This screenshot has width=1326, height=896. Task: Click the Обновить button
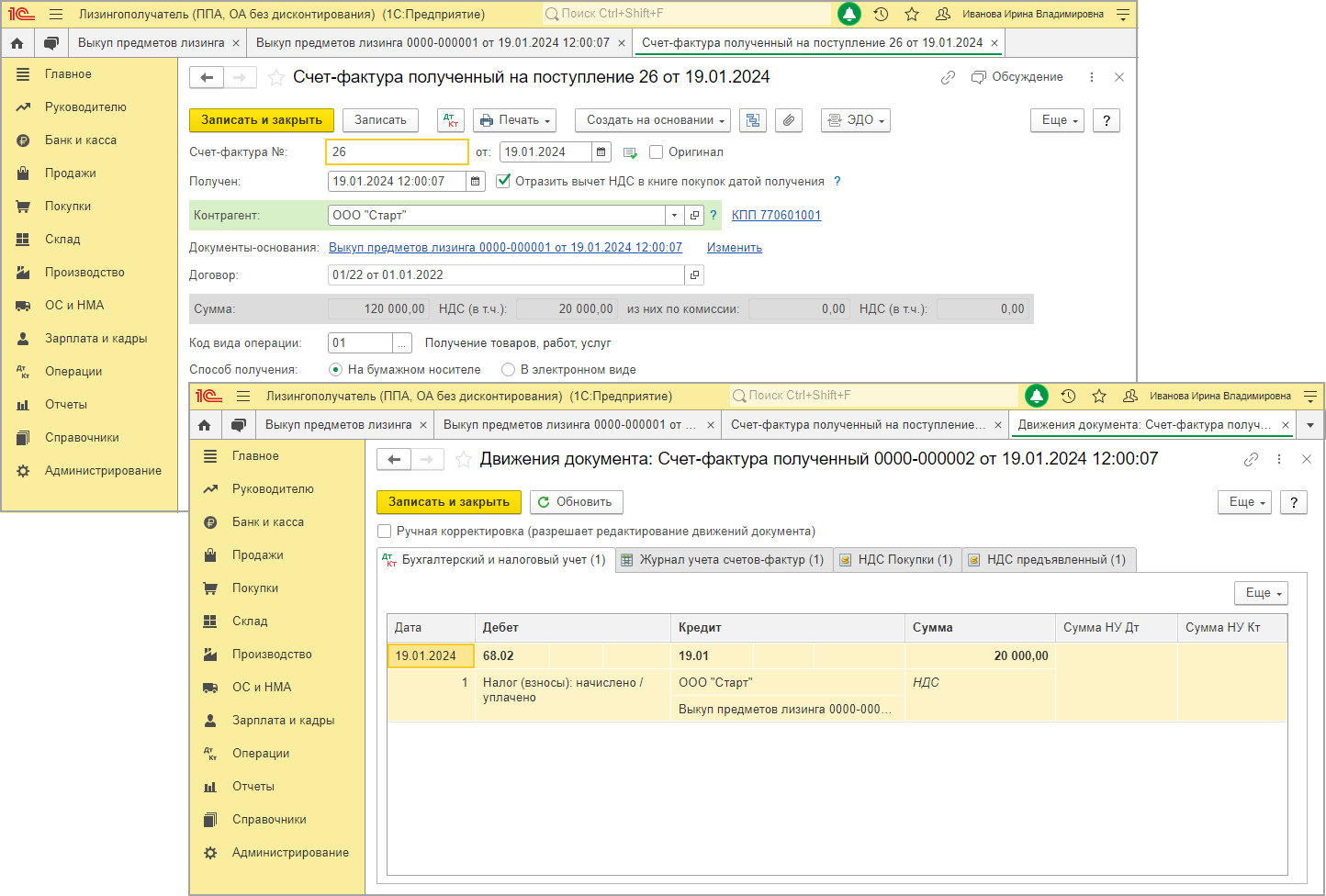click(x=576, y=502)
